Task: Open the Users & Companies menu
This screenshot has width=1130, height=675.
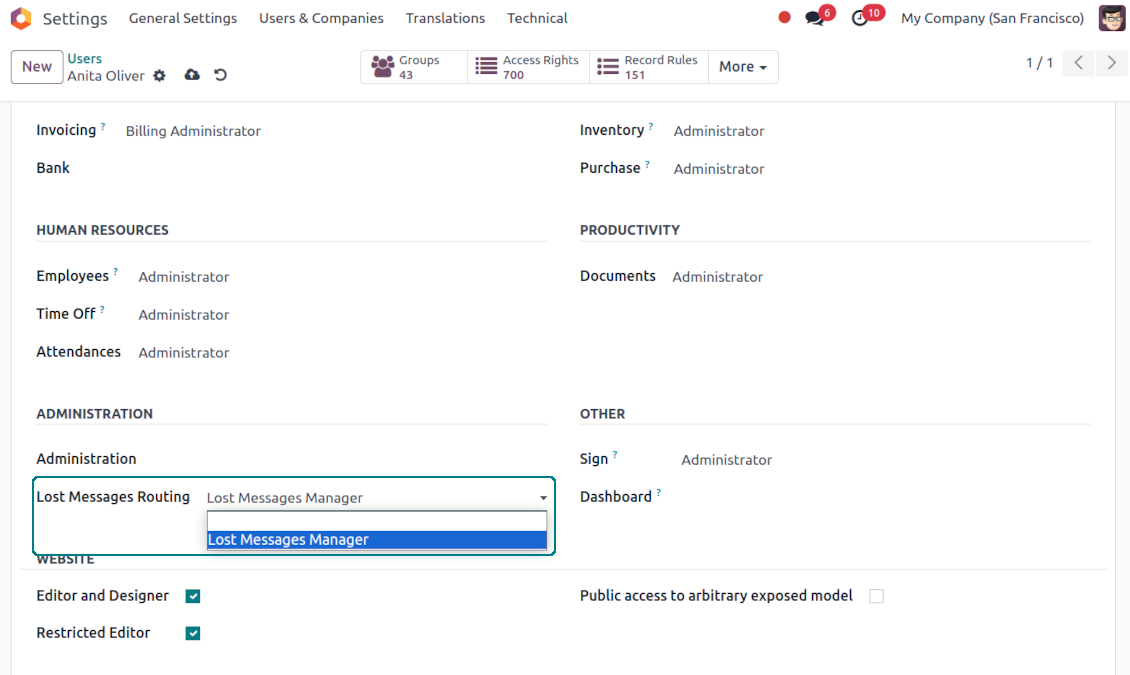Action: click(x=321, y=18)
